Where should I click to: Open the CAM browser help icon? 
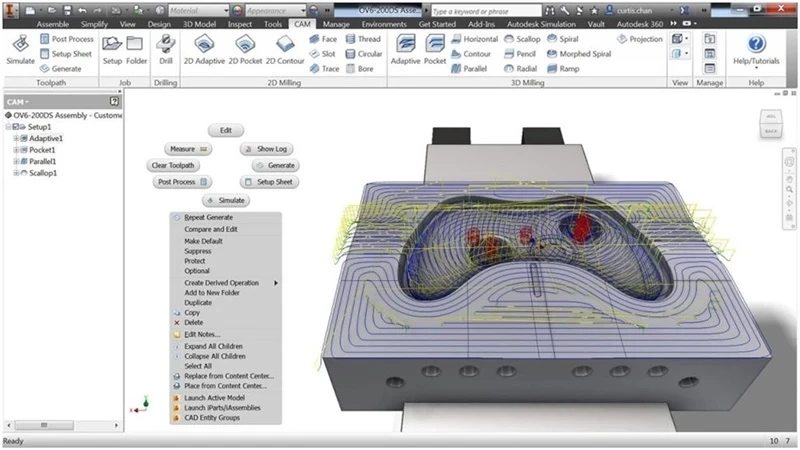114,102
